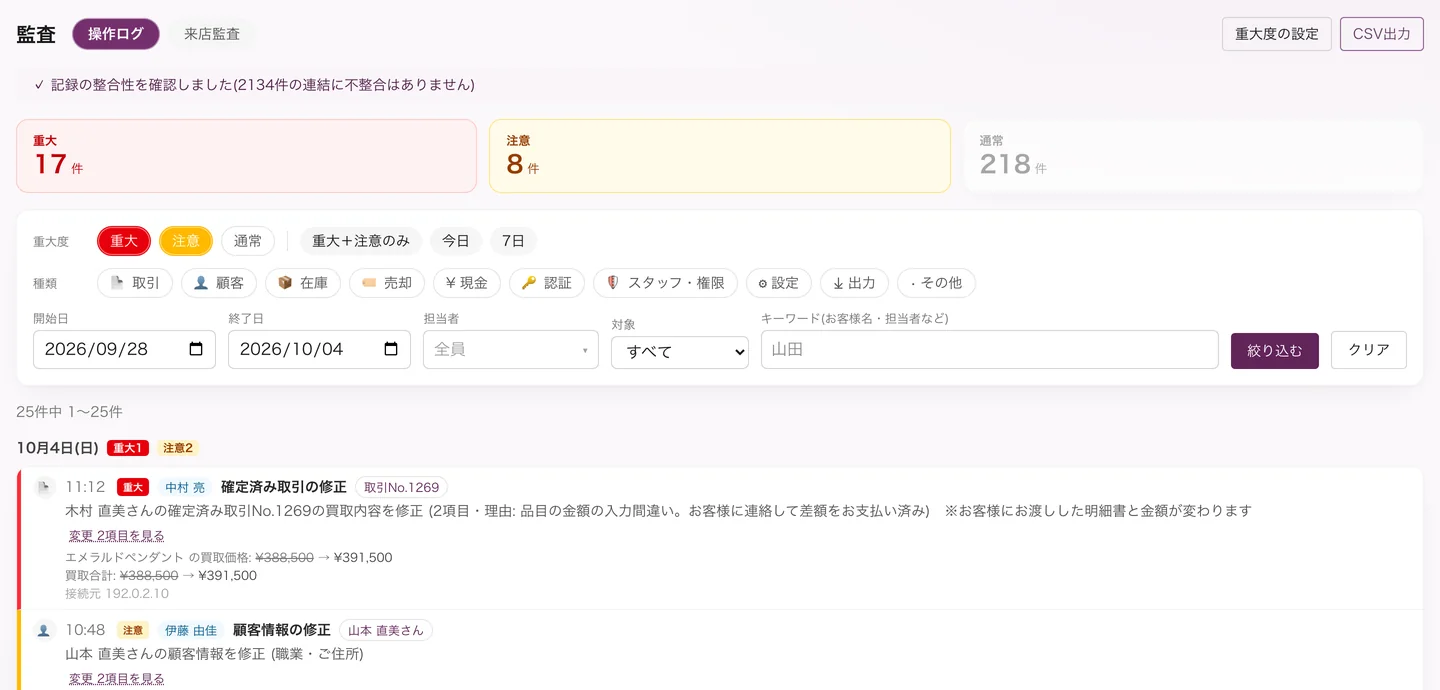
Task: Focus the キーワード search field
Action: (990, 349)
